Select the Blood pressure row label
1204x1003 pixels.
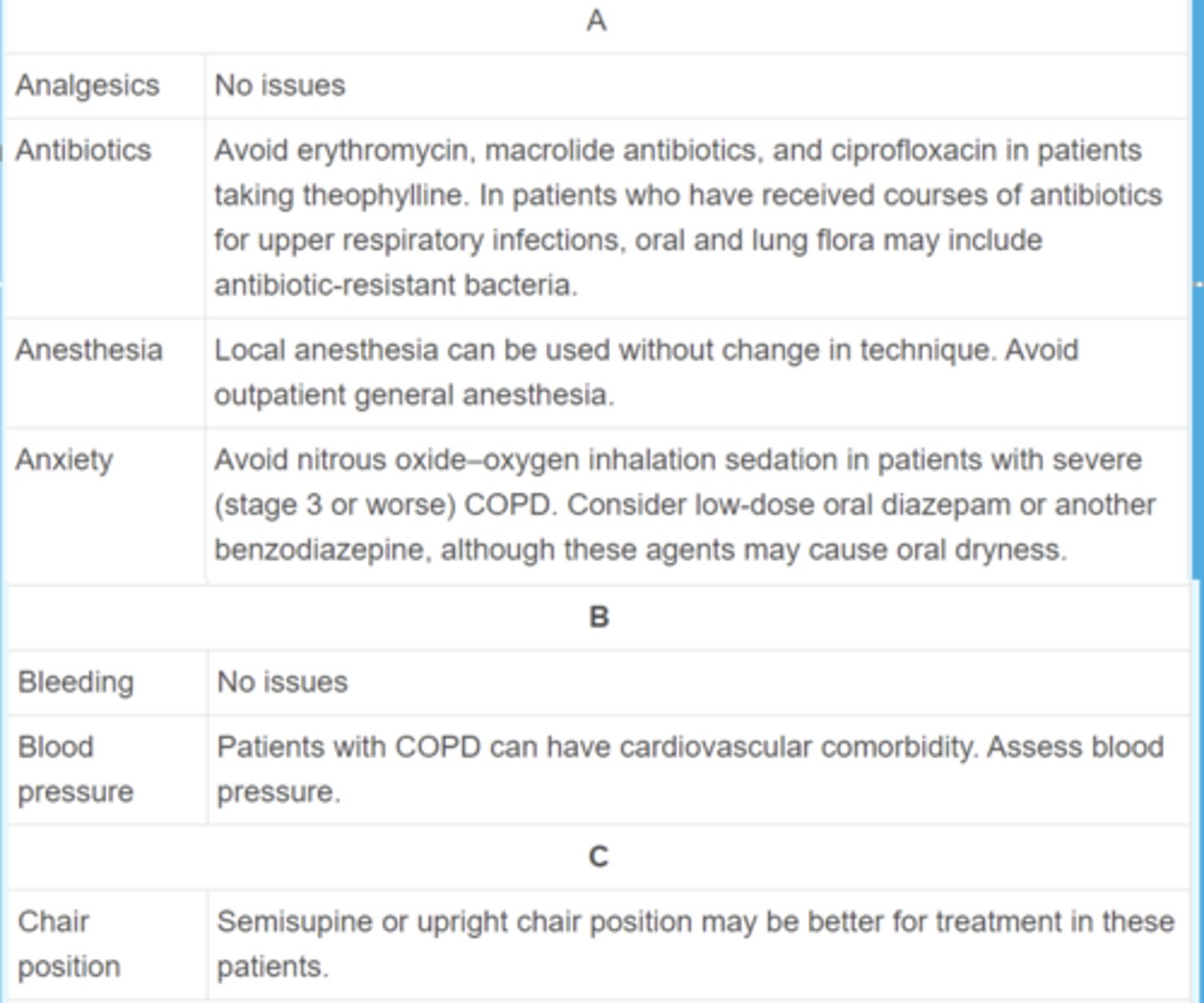(x=75, y=769)
